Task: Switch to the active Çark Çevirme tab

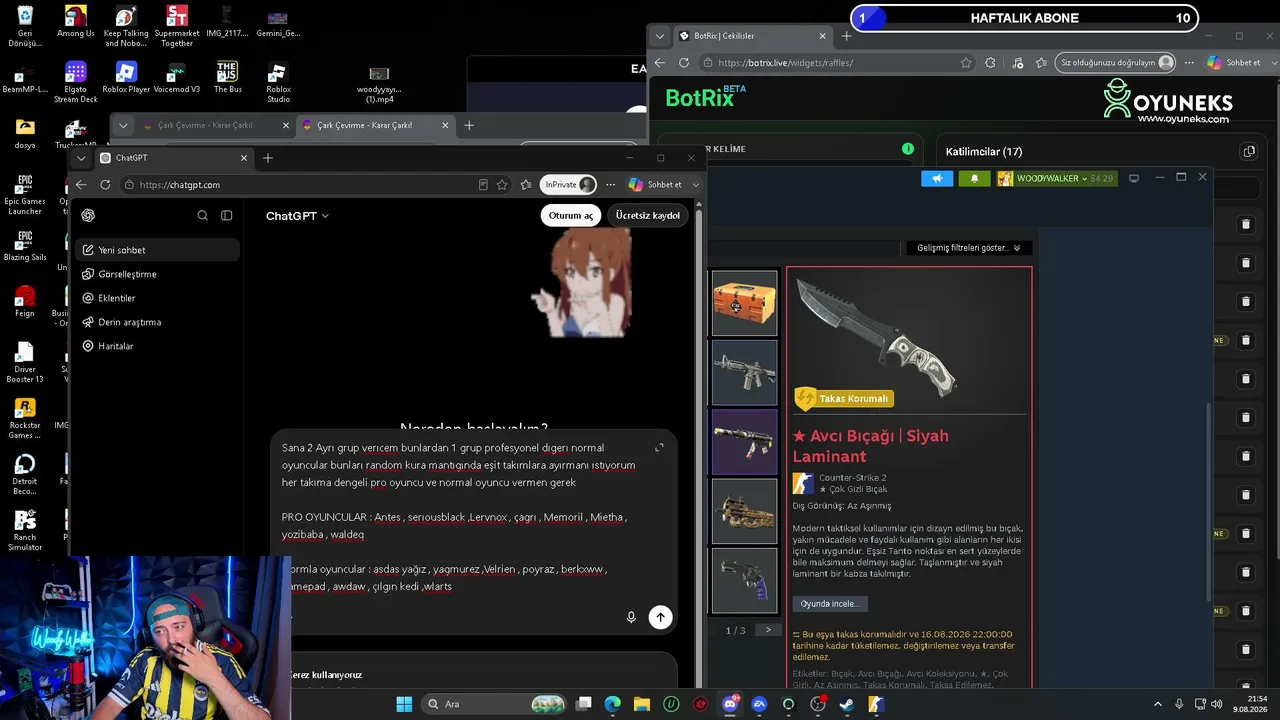Action: click(x=377, y=125)
